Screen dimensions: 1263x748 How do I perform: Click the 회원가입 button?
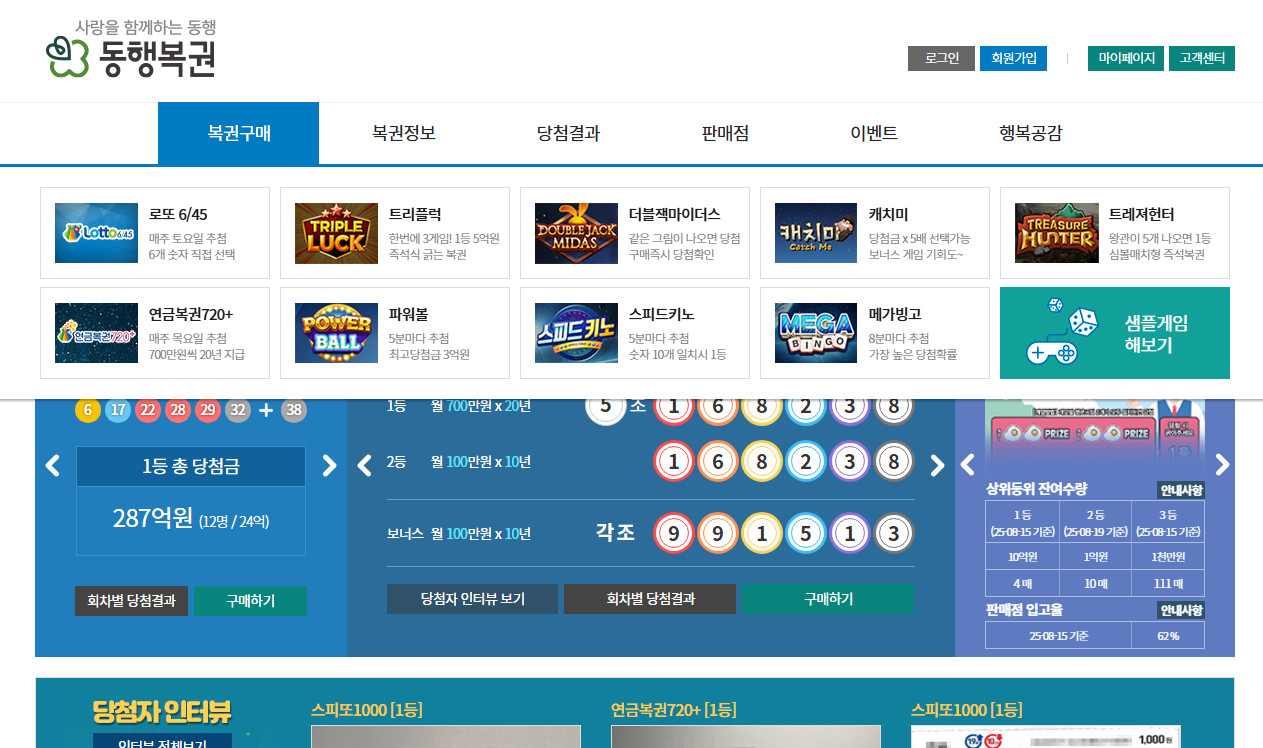1013,58
